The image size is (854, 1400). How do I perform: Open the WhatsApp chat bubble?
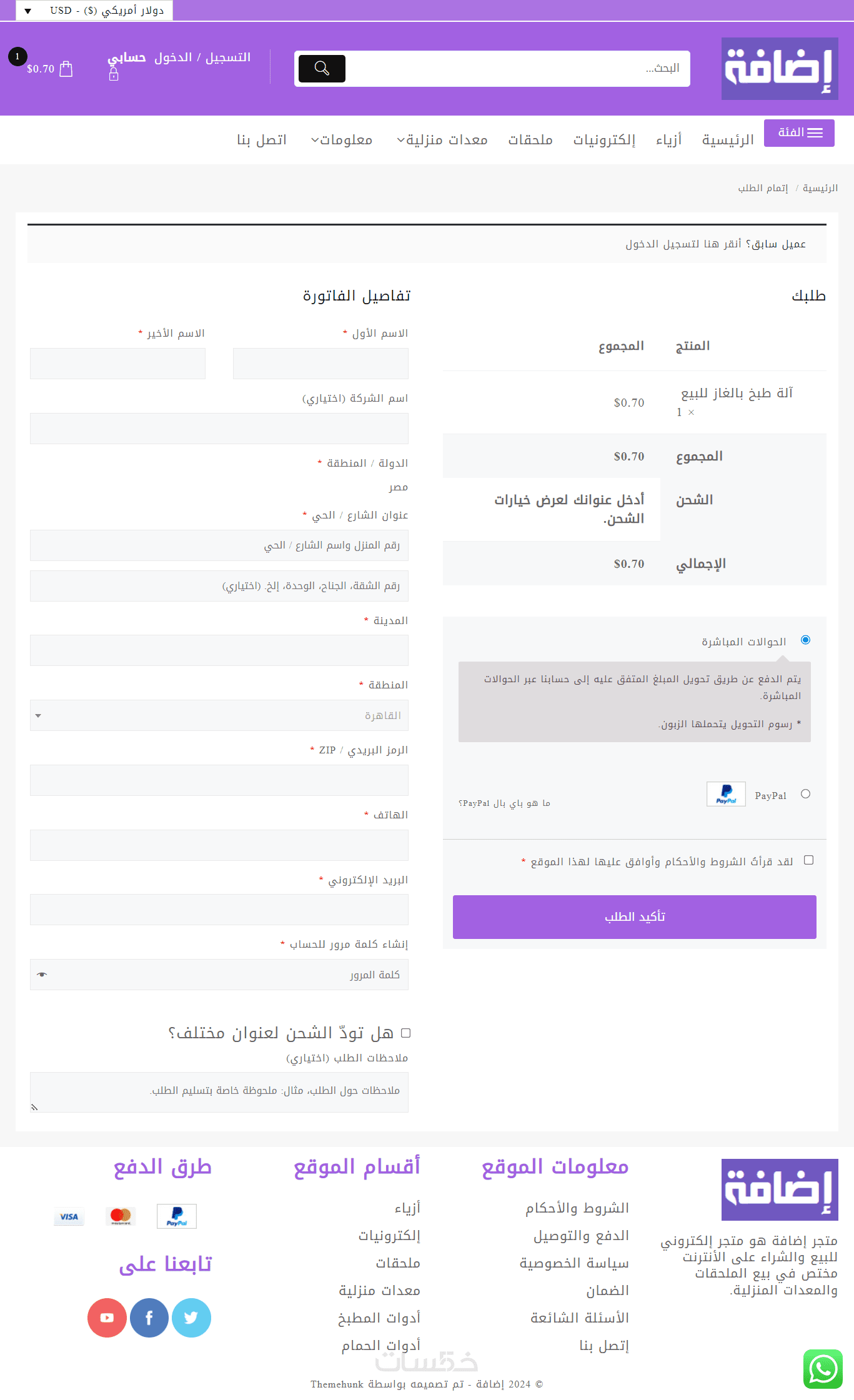(823, 1369)
